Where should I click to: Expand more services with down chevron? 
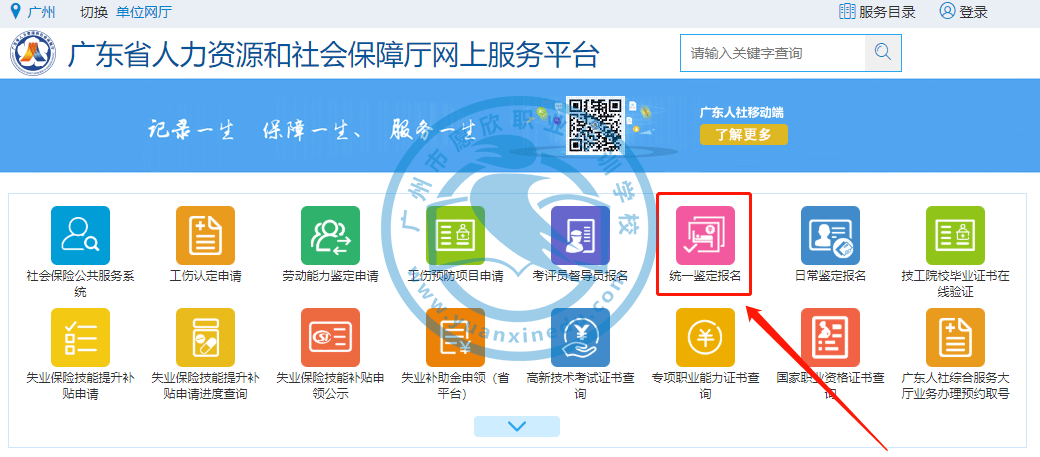[517, 426]
